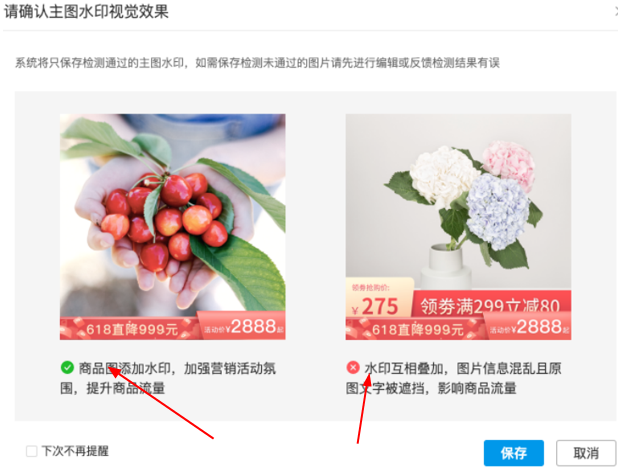Select the hydrangea flower product image
The width and height of the screenshot is (618, 470).
pyautogui.click(x=458, y=227)
